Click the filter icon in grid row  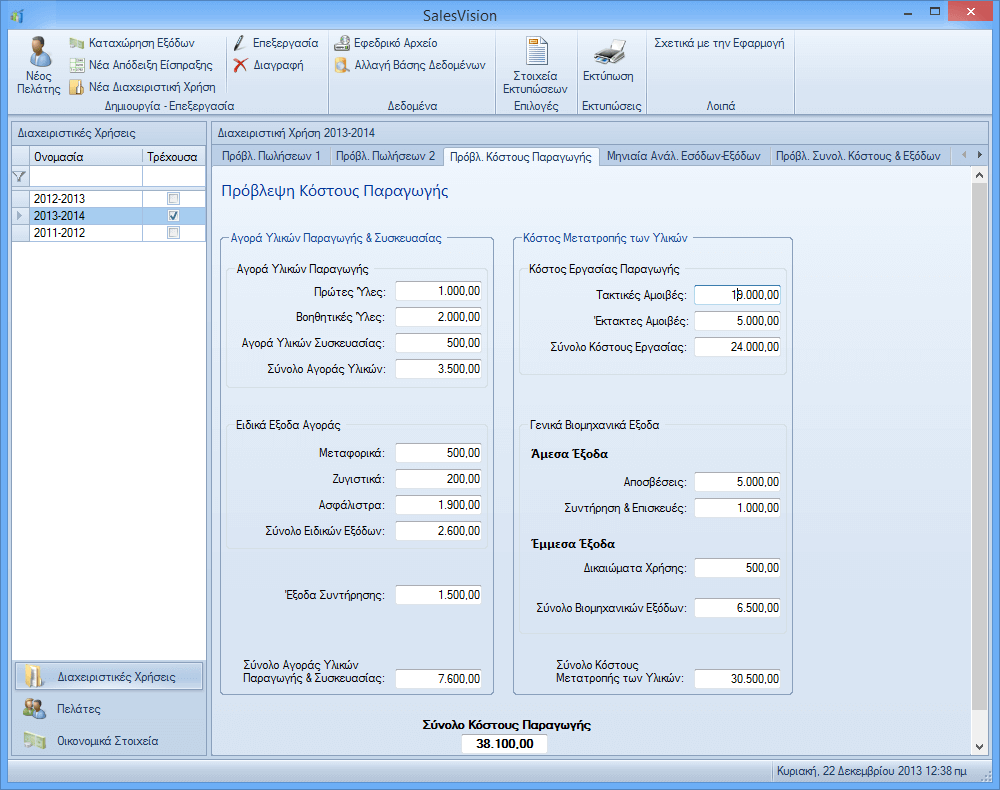coord(18,177)
